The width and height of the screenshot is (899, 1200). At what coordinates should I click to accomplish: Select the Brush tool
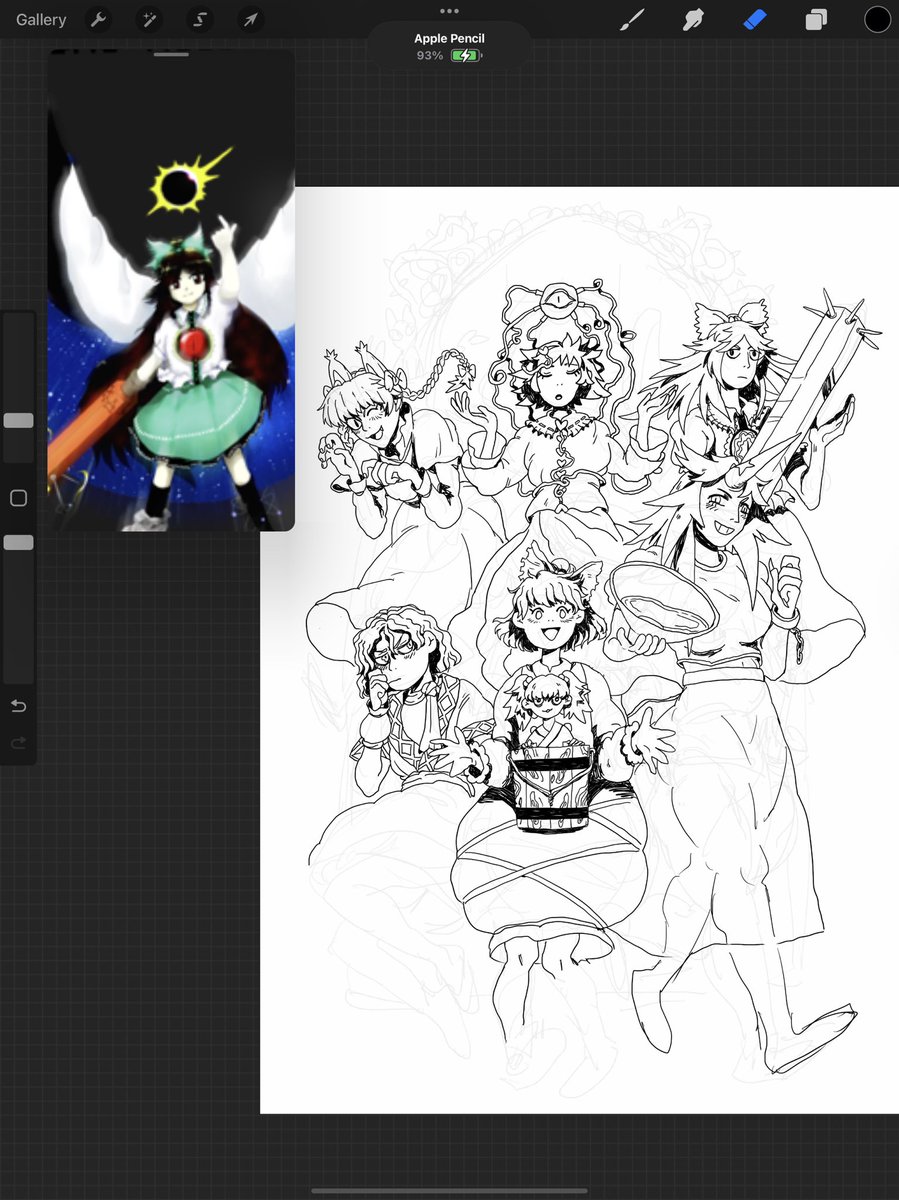[632, 19]
